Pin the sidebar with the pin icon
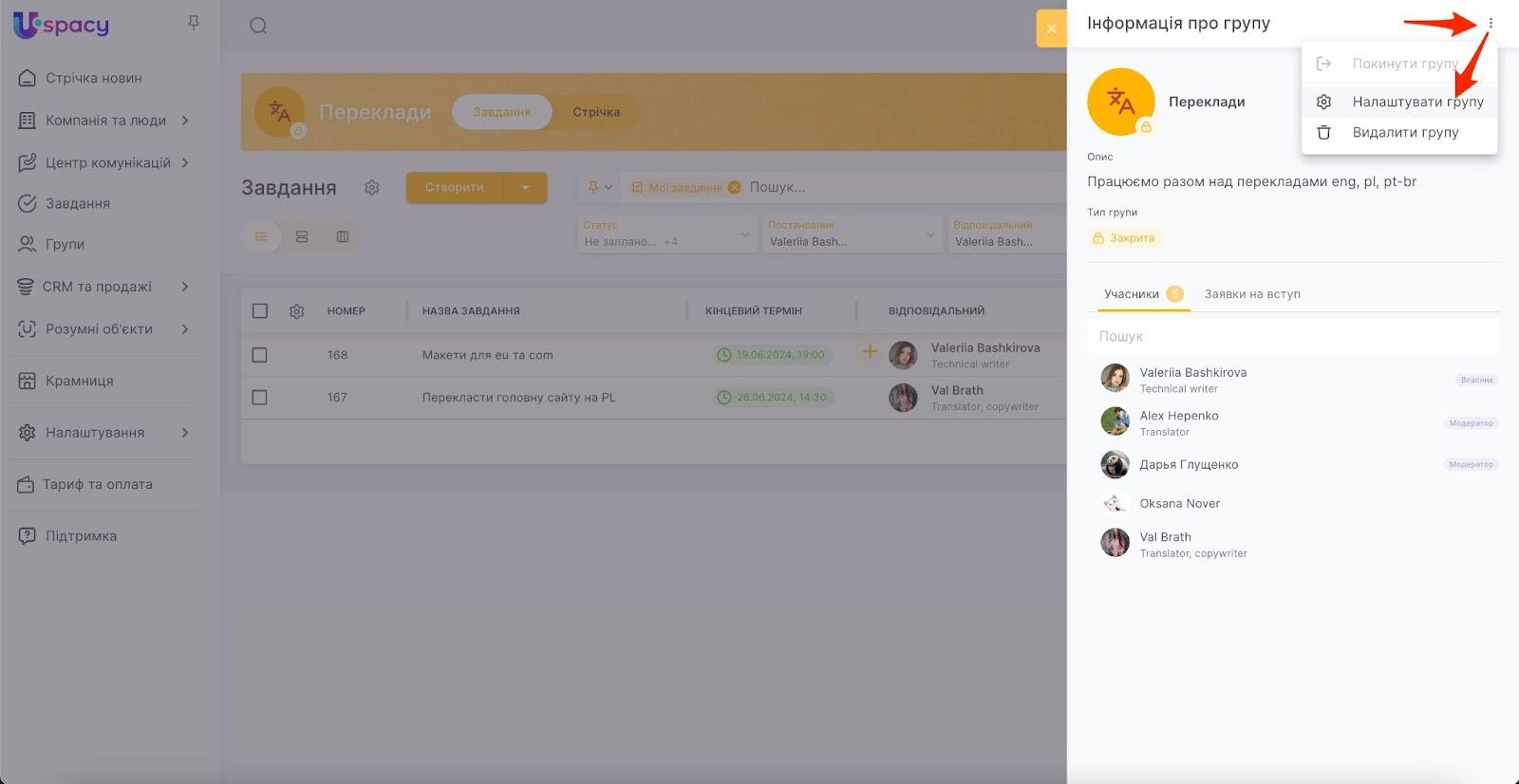This screenshot has width=1519, height=784. [194, 23]
